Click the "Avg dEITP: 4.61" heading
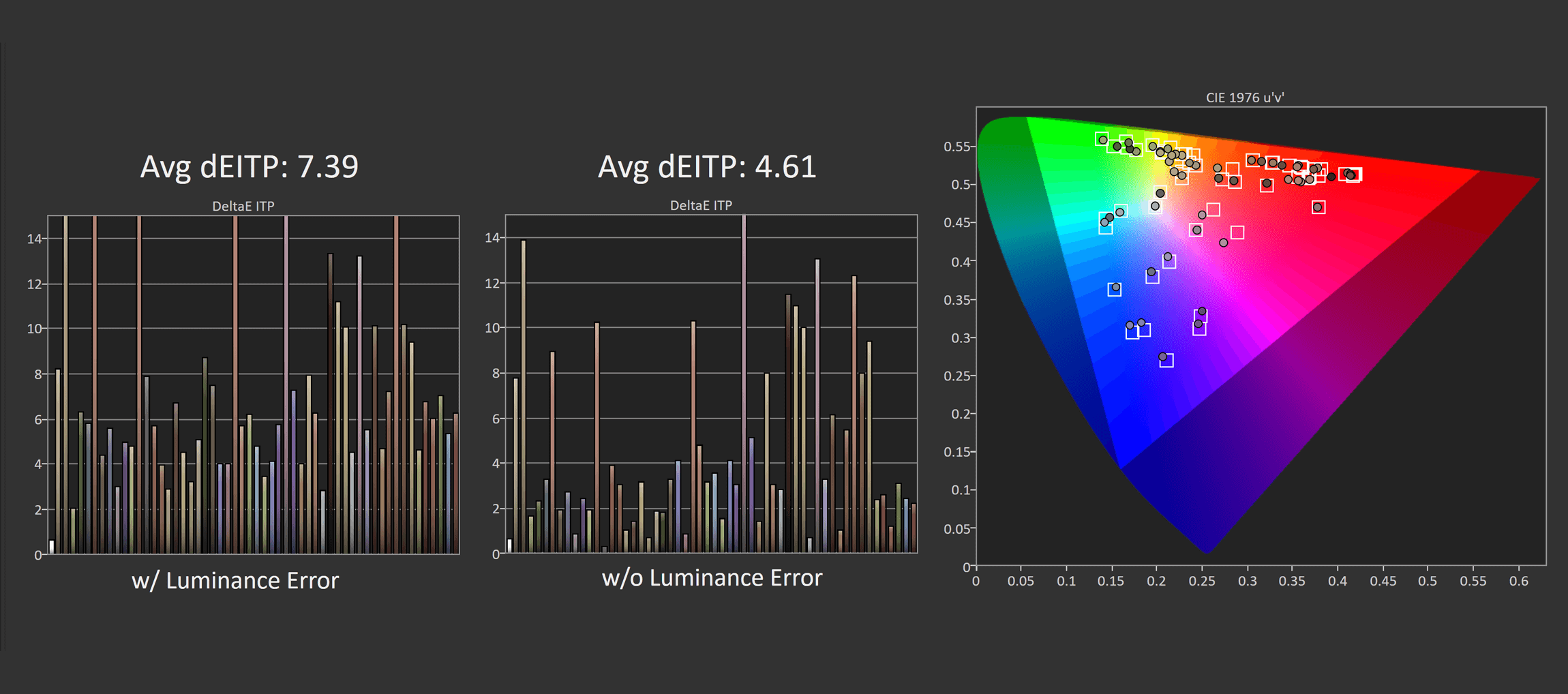The width and height of the screenshot is (1568, 694). tap(707, 167)
